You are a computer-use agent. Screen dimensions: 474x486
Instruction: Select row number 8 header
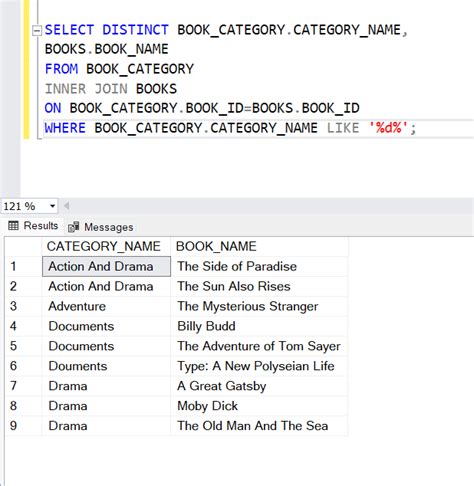click(24, 406)
